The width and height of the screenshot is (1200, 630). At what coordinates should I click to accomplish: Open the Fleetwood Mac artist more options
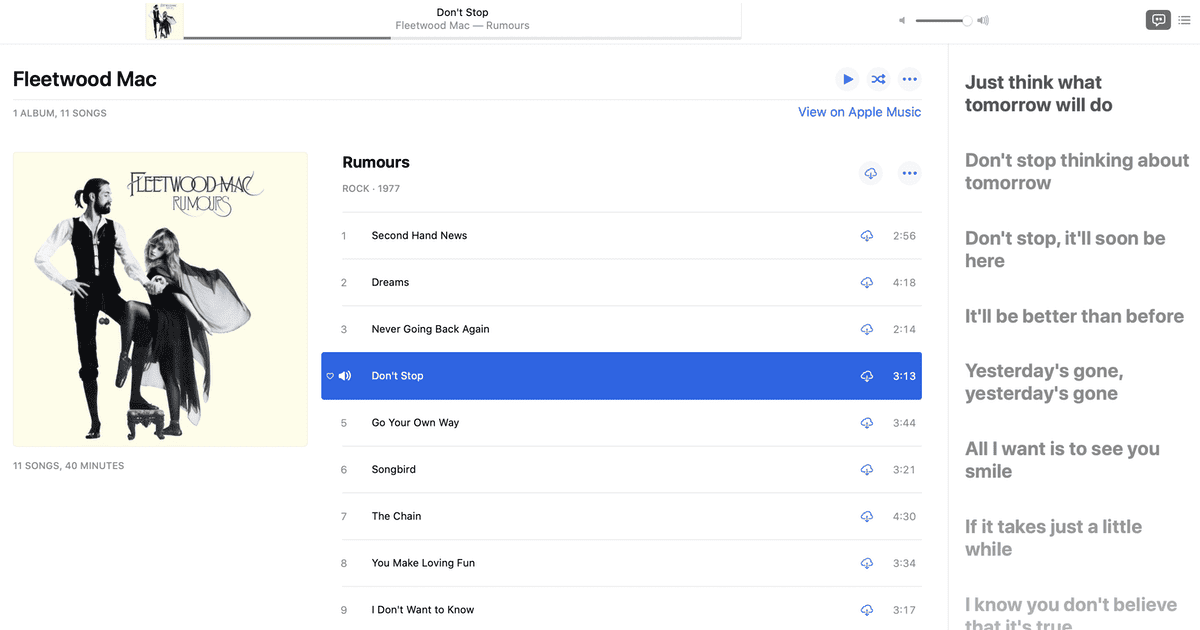909,79
